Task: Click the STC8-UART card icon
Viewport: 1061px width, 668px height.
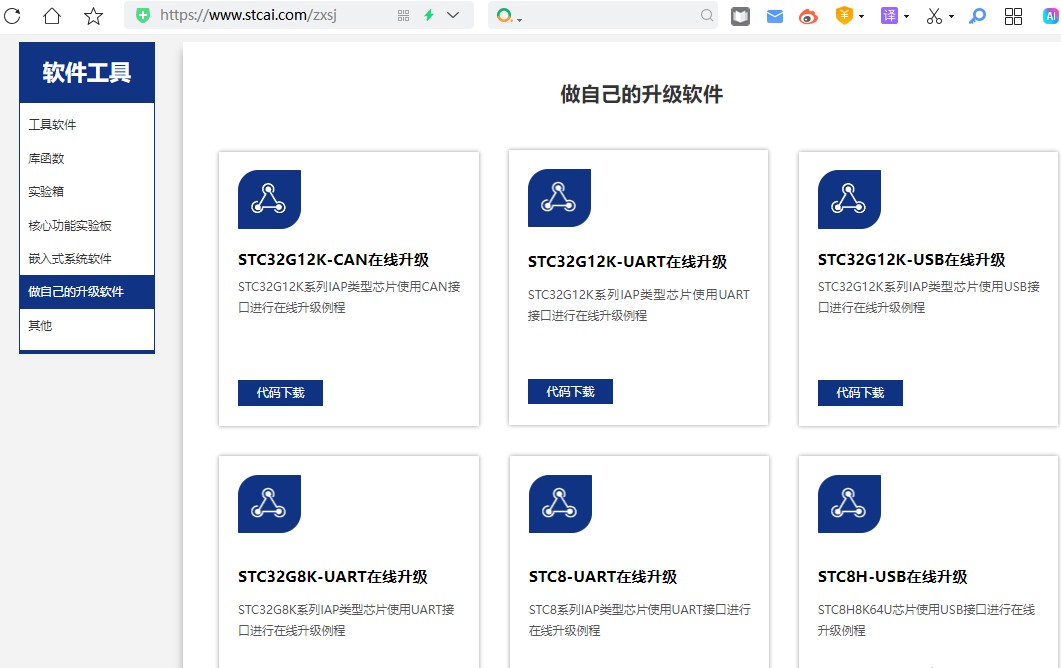Action: point(560,504)
